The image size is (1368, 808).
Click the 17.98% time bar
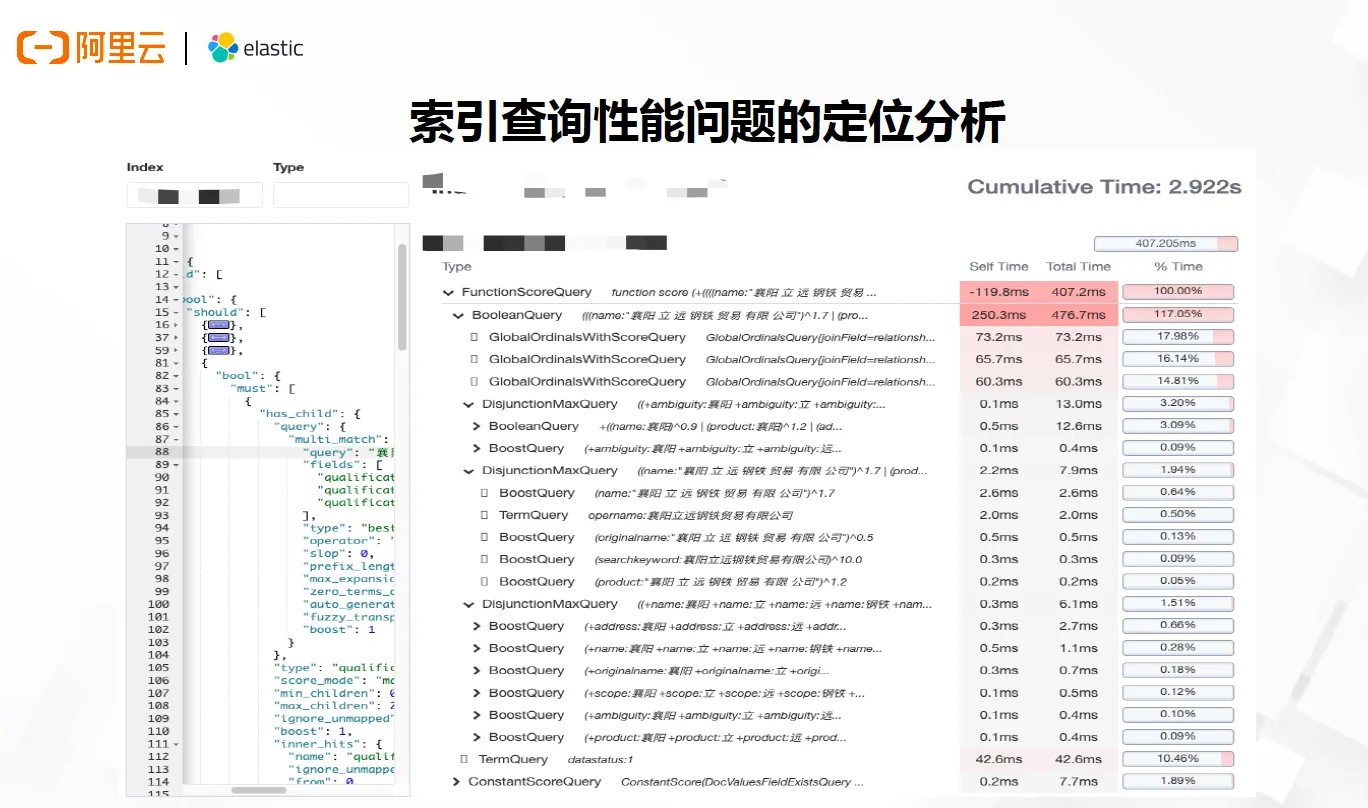click(x=1178, y=337)
